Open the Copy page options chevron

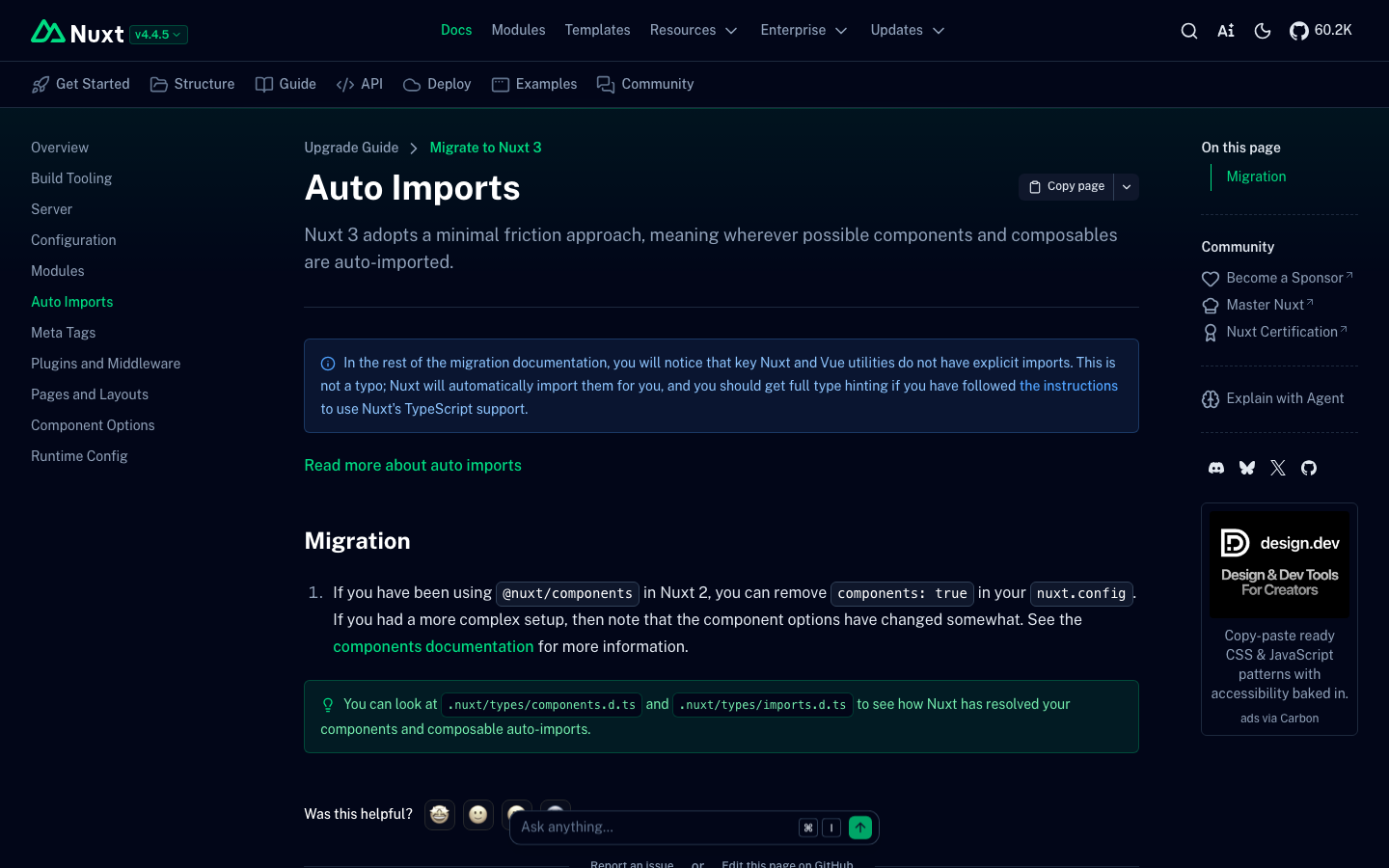pyautogui.click(x=1127, y=186)
